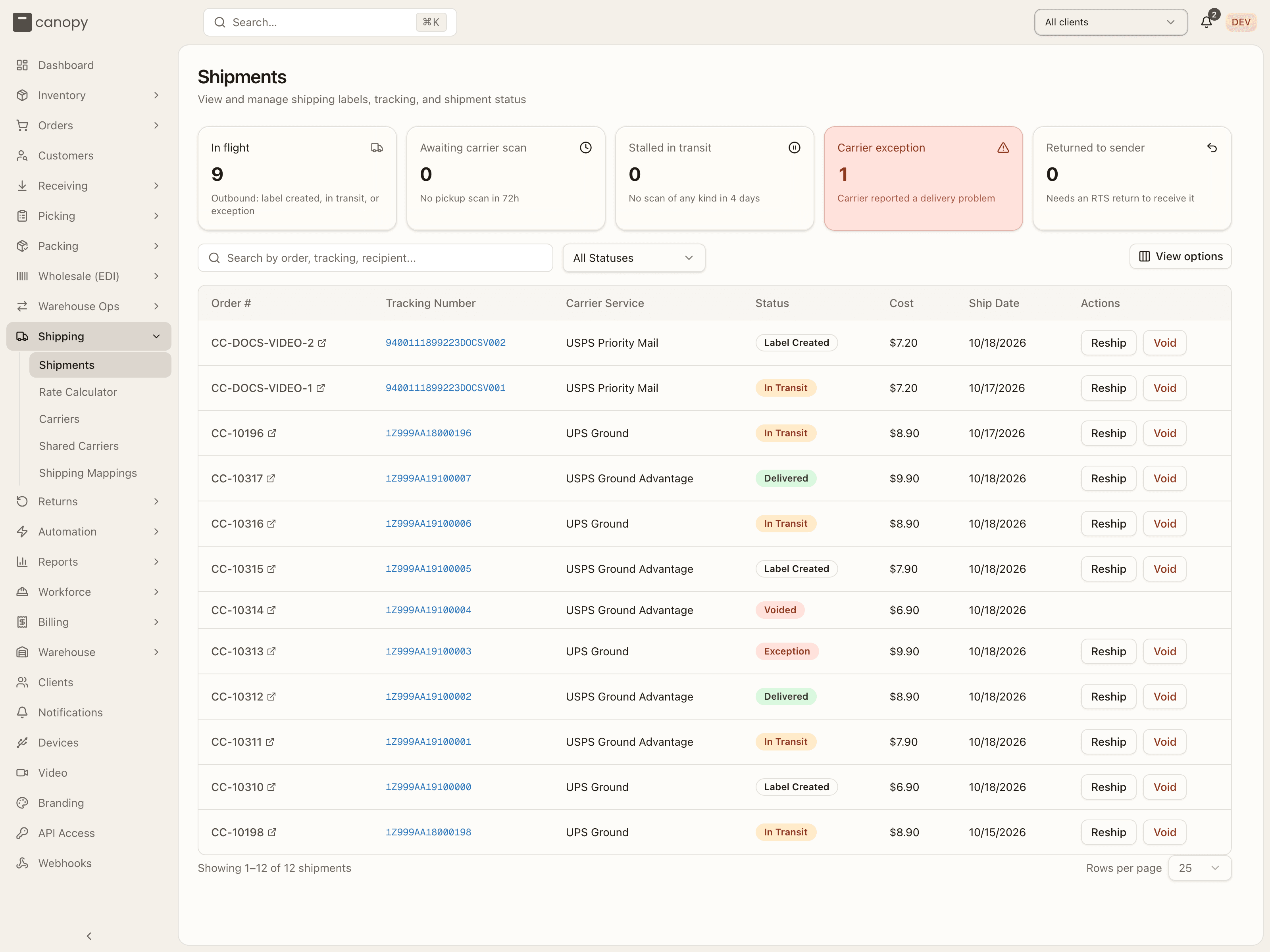
Task: Click the API Access key icon
Action: tap(22, 833)
